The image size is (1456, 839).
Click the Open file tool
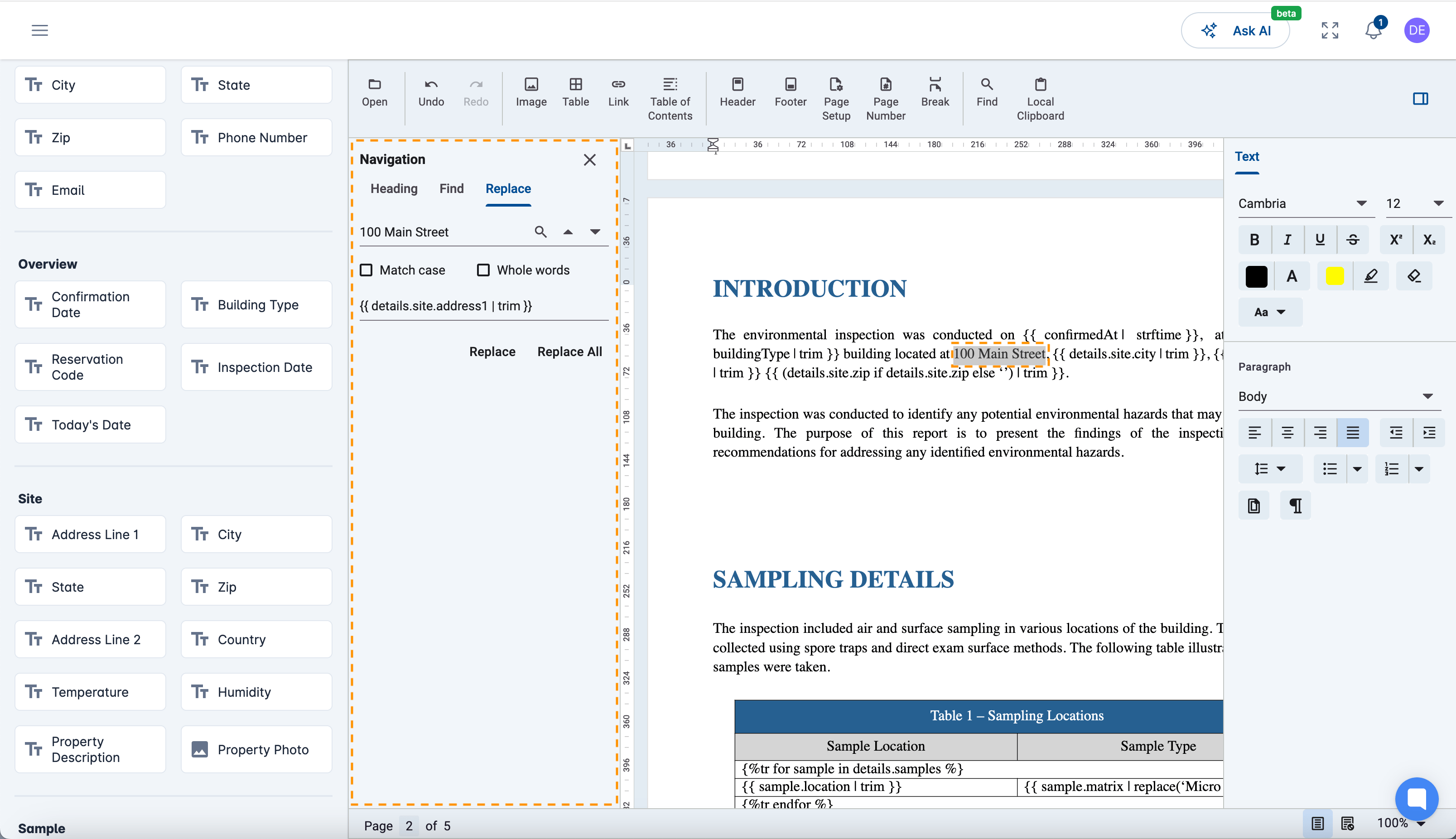375,93
